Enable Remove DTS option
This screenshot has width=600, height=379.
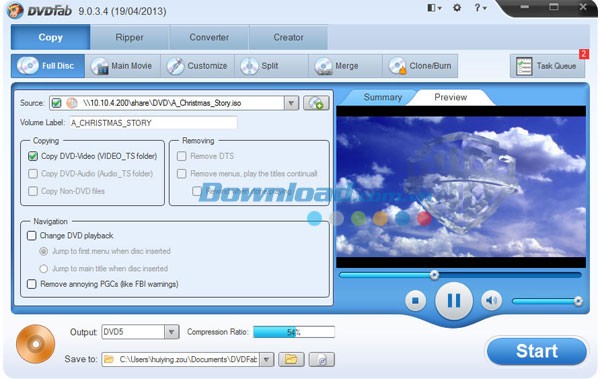(x=182, y=156)
